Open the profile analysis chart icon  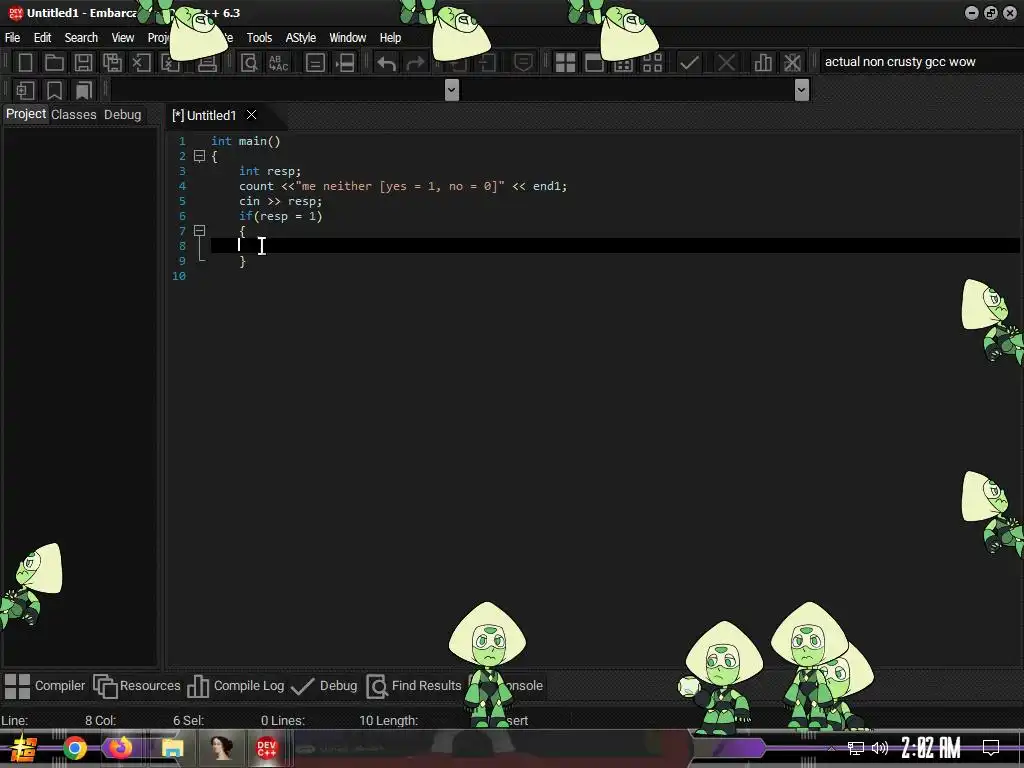coord(763,63)
